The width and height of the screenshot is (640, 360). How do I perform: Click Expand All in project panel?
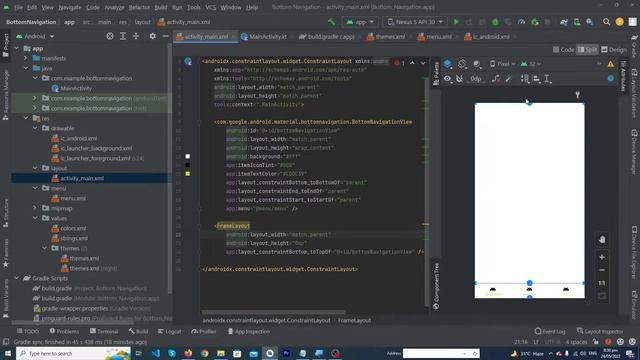(123, 36)
